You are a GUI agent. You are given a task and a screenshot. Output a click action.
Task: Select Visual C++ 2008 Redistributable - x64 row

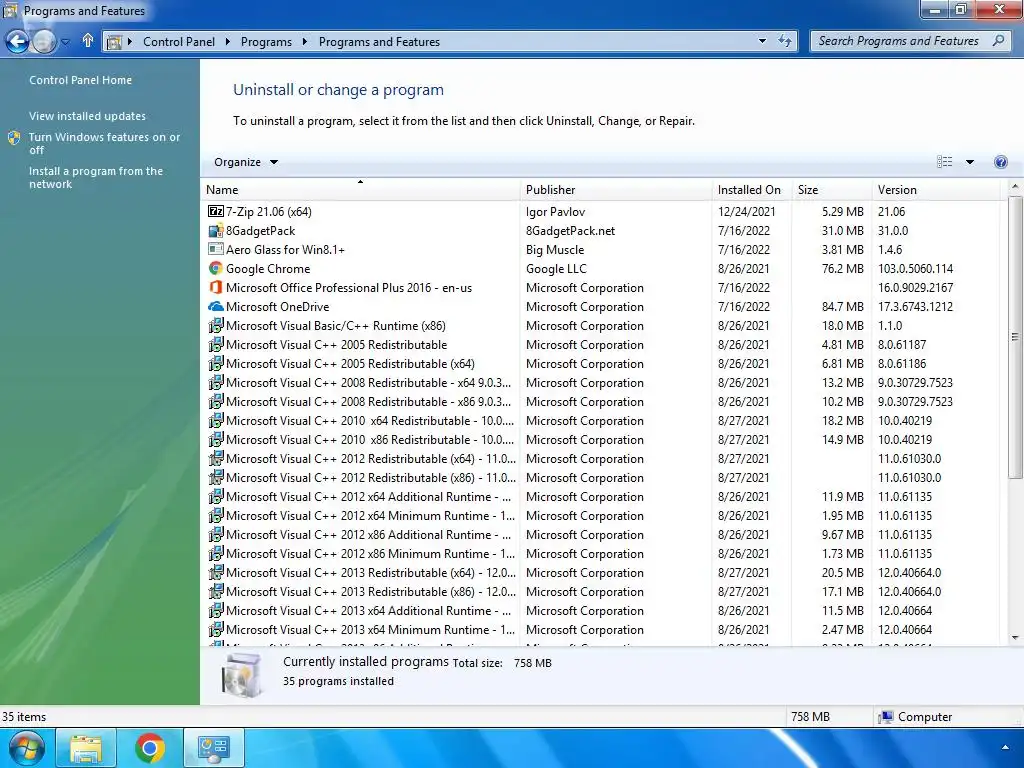pos(602,382)
